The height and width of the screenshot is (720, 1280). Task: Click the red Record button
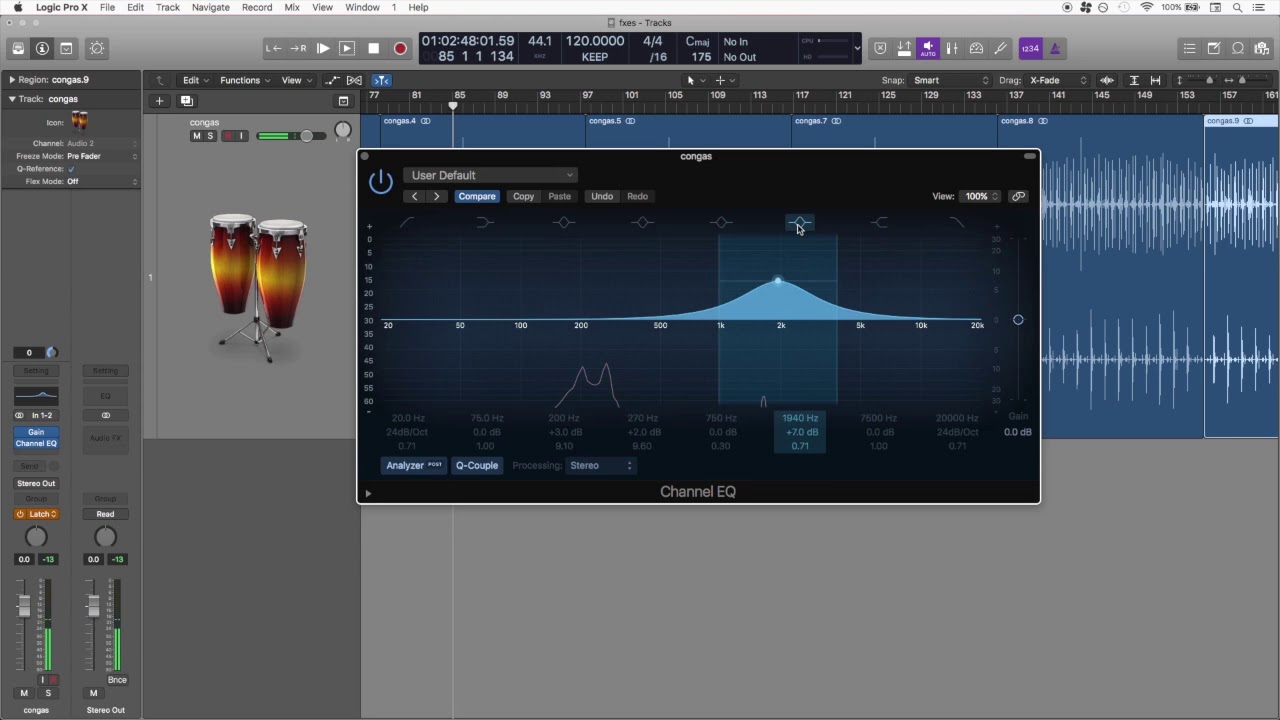coord(400,48)
